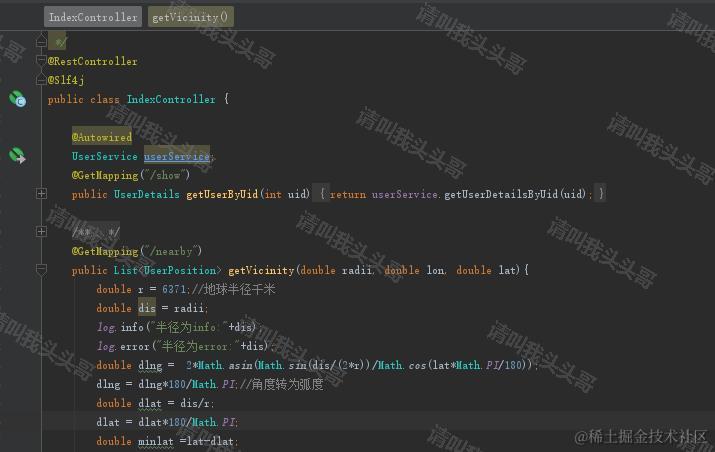Click the log.error statement
The image size is (715, 452).
click(186, 346)
